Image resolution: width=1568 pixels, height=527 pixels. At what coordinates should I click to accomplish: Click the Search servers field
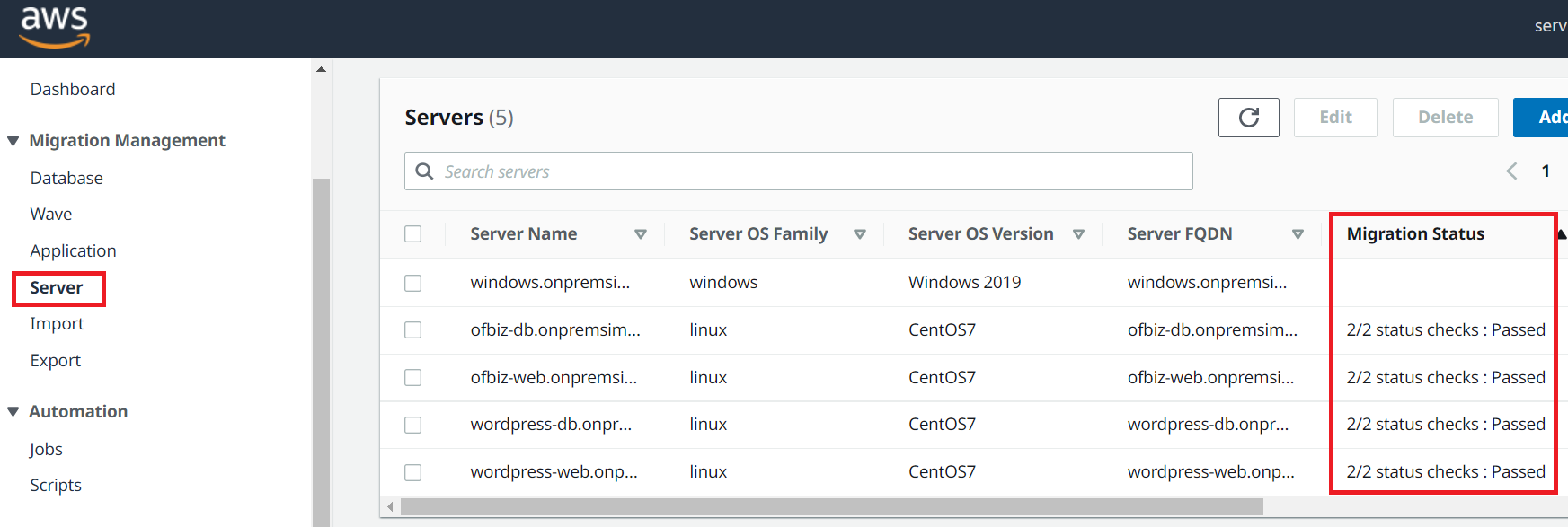tap(799, 171)
